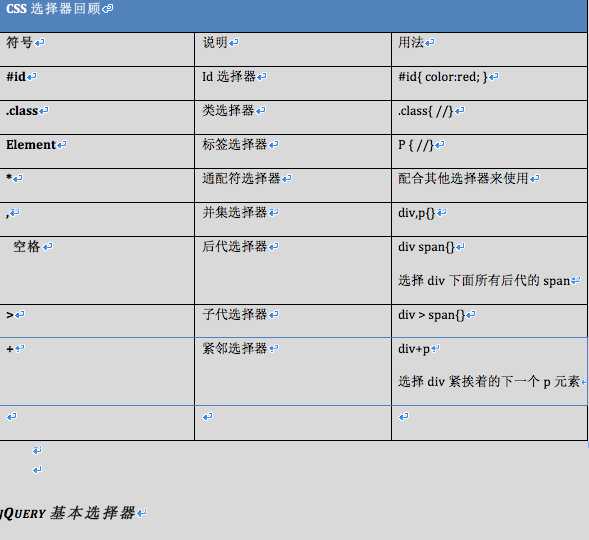Click the '#id{ color:red; }' usage text
Screen dimensions: 589x540
(x=443, y=77)
